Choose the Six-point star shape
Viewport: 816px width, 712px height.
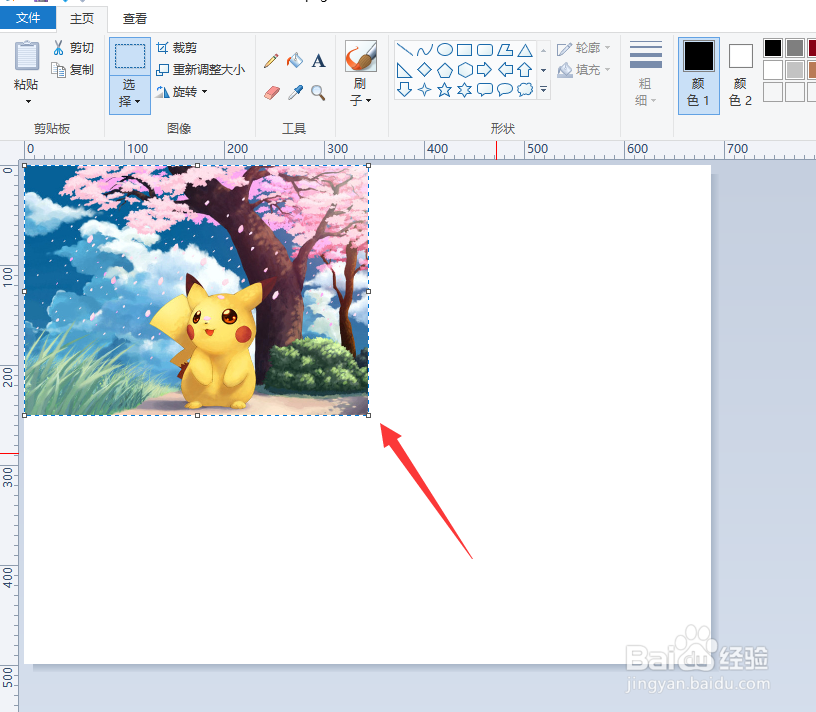[464, 90]
